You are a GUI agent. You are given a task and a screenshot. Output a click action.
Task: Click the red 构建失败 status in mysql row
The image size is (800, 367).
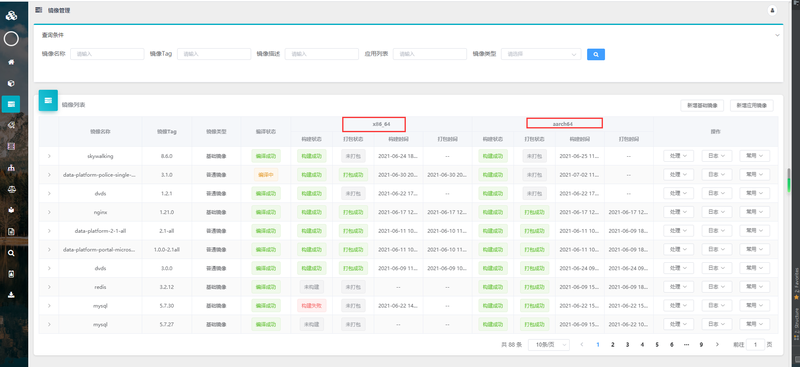[x=312, y=306]
